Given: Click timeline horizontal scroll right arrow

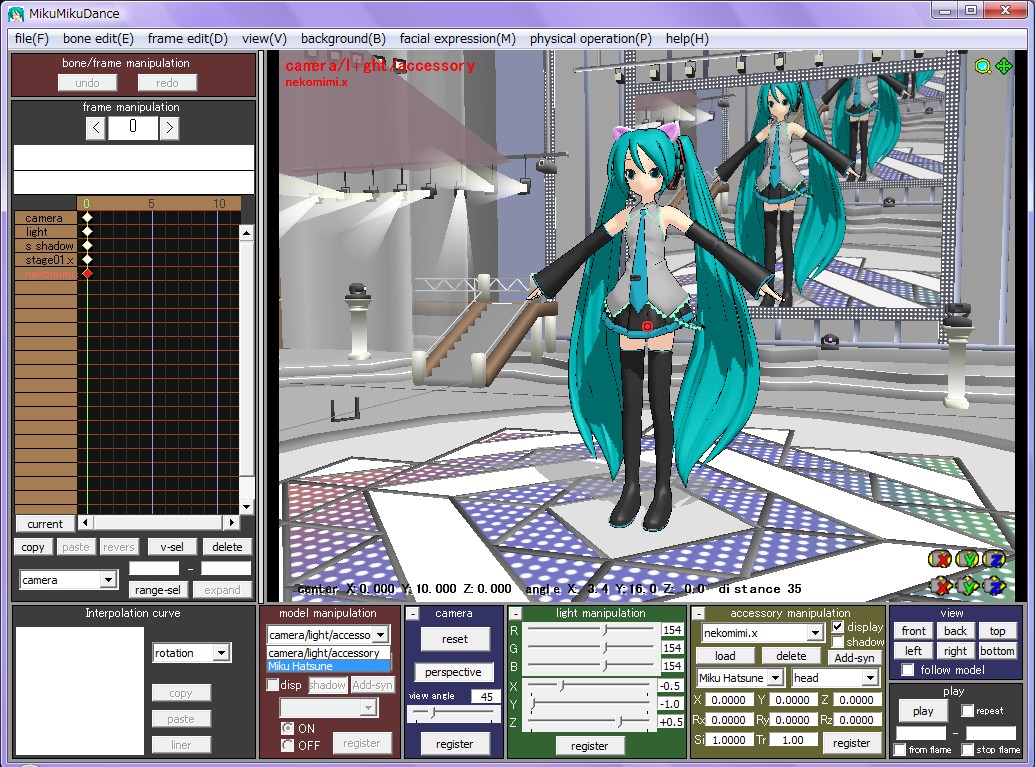Looking at the screenshot, I should click(x=231, y=523).
